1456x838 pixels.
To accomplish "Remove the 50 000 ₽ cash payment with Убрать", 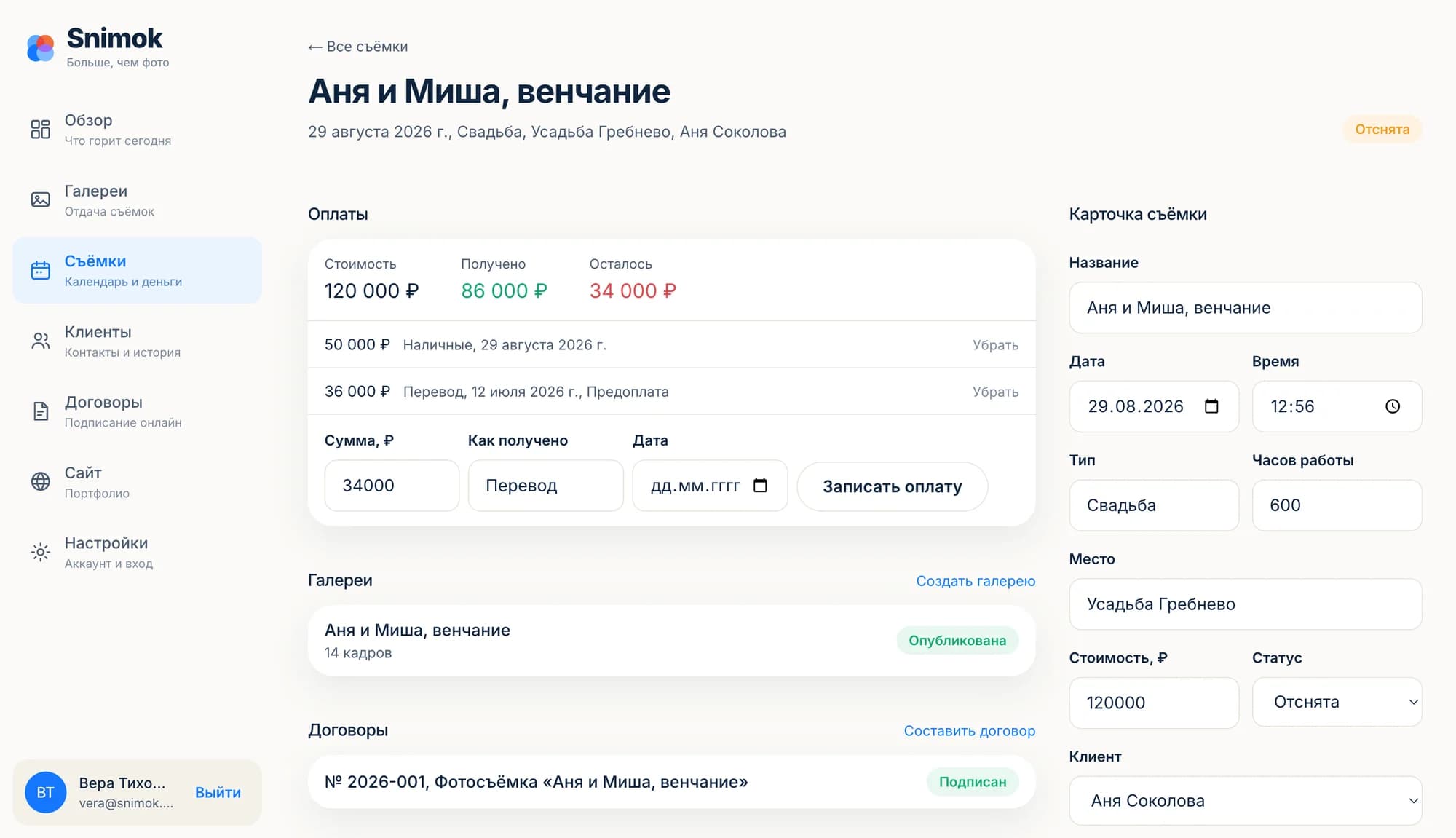I will click(995, 345).
